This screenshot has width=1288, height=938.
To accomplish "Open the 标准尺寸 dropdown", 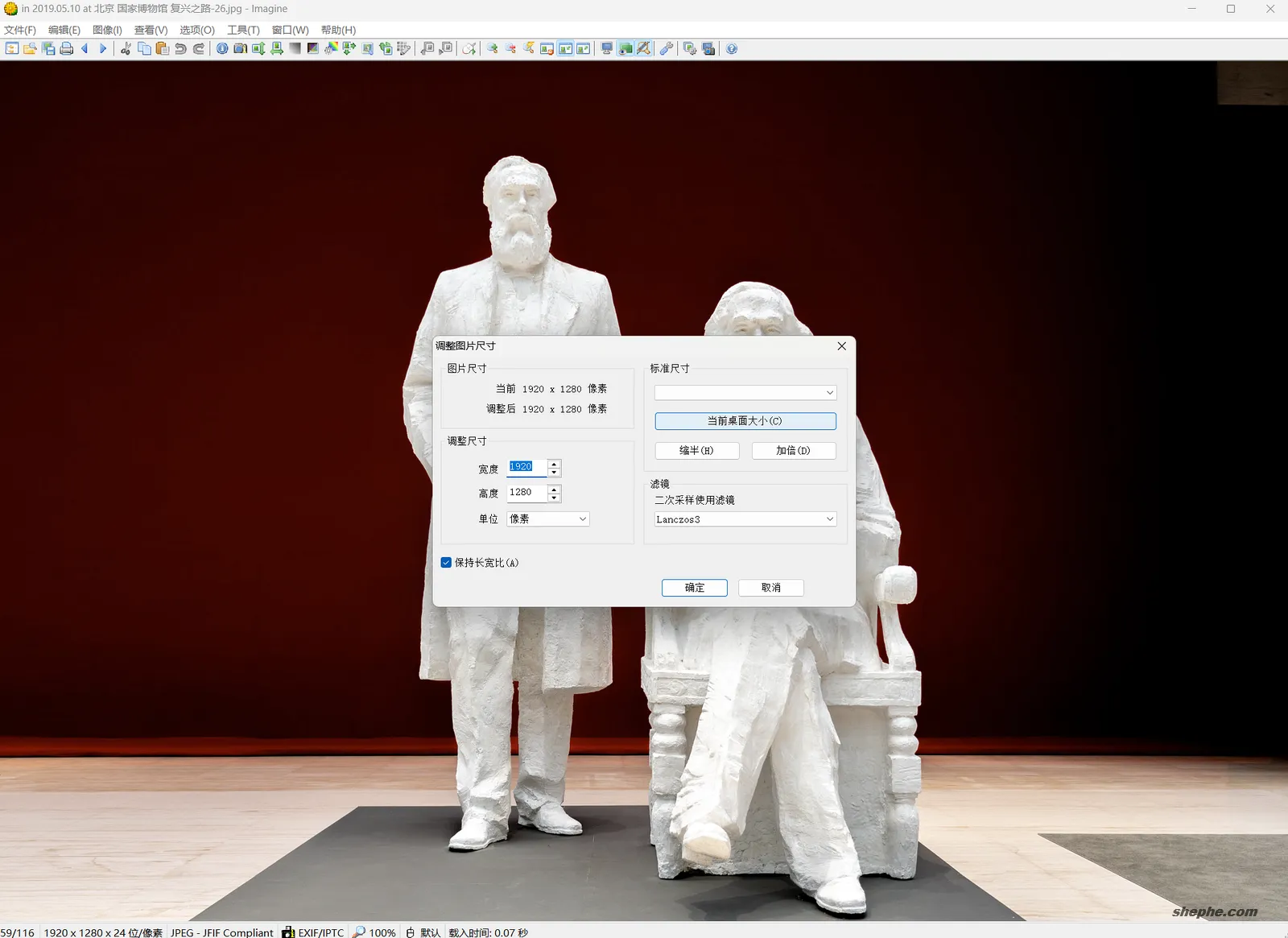I will 745,392.
